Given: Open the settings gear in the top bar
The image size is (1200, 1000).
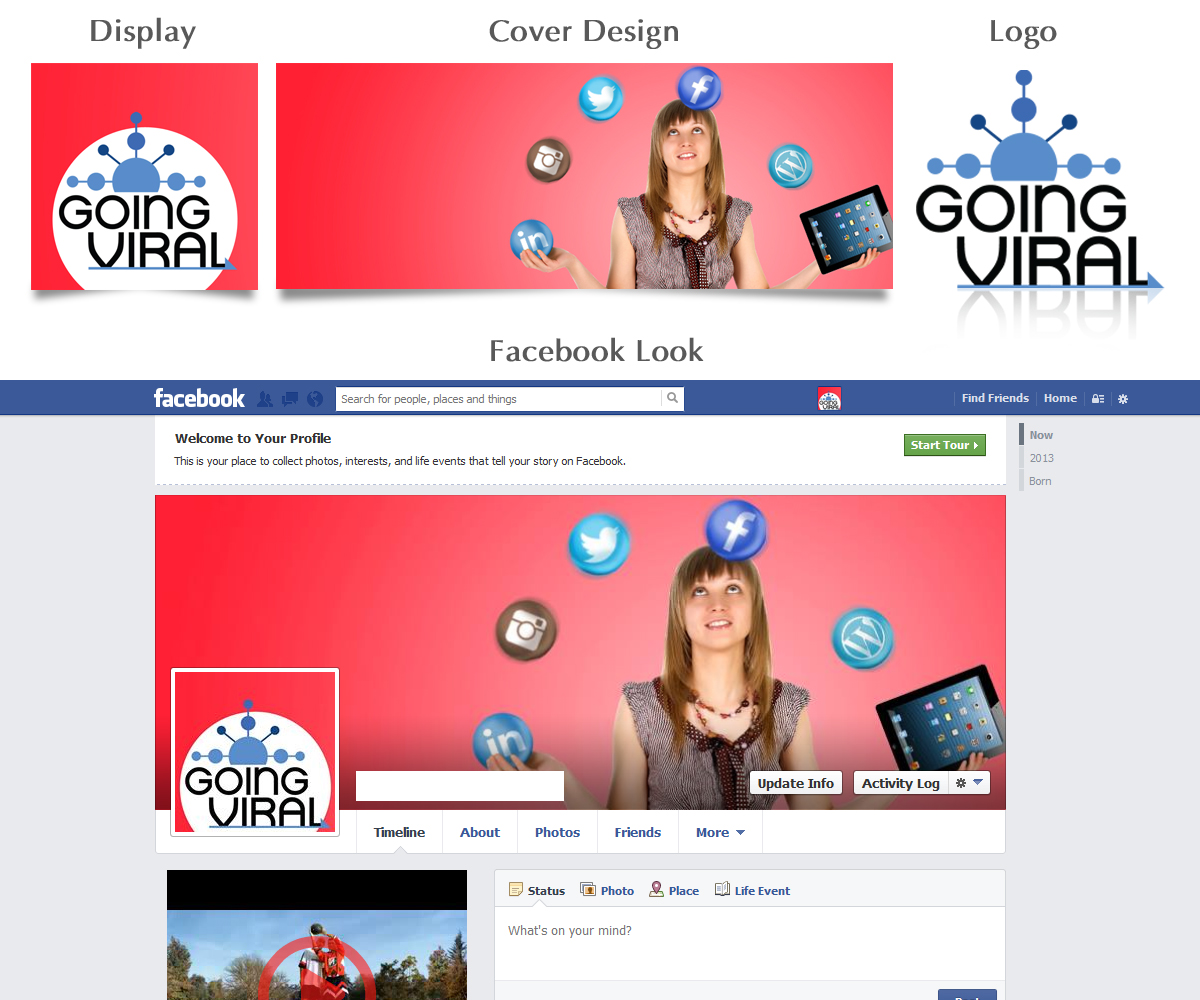Looking at the screenshot, I should pyautogui.click(x=1122, y=398).
